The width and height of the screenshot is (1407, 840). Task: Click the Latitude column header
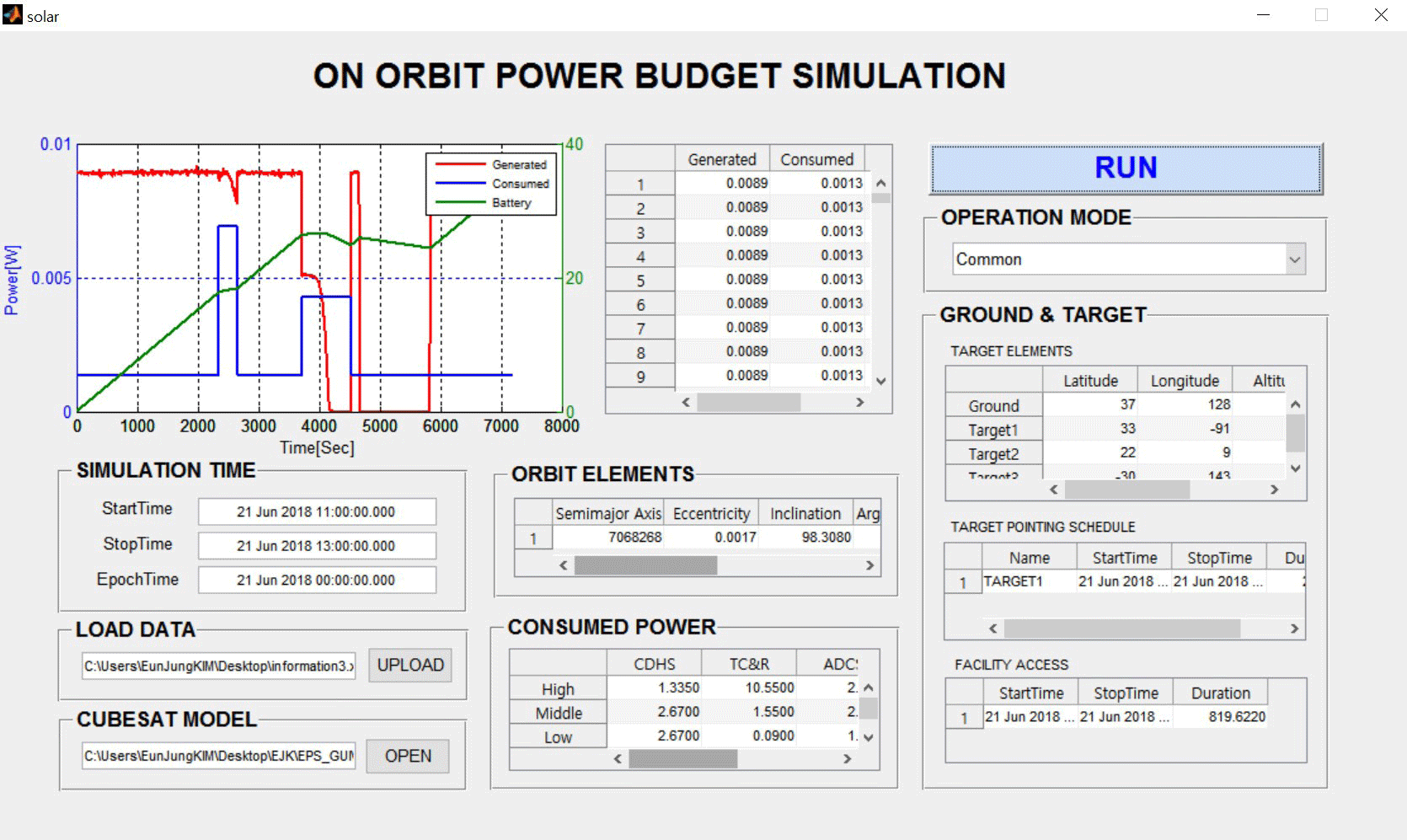(1090, 381)
